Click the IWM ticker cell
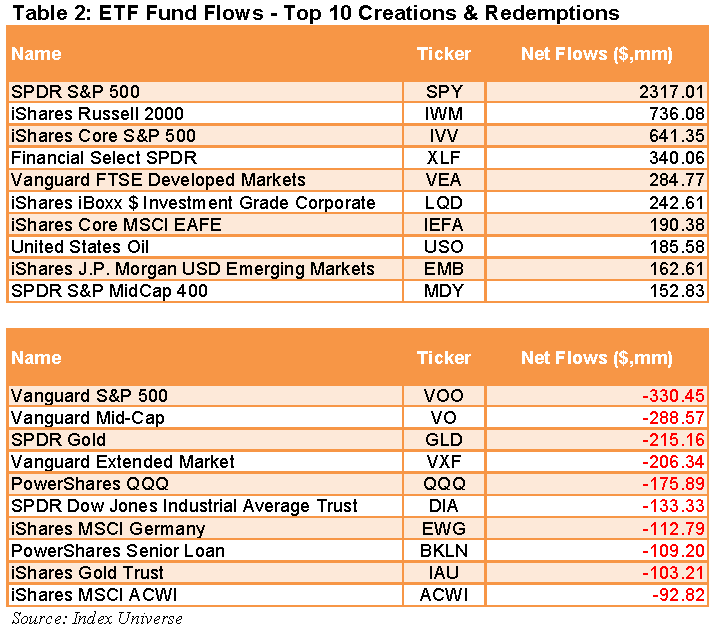Viewport: 718px width, 631px height. (x=443, y=114)
